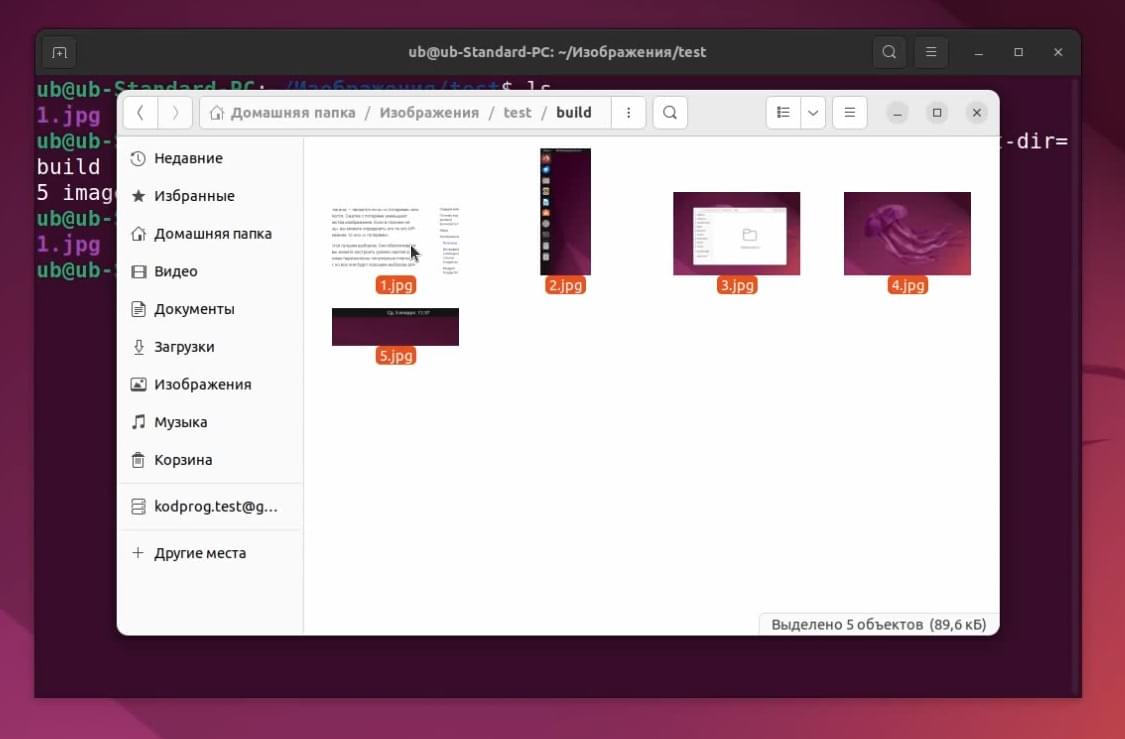Navigate to Изображения in the path bar
This screenshot has height=739, width=1125.
[x=429, y=113]
